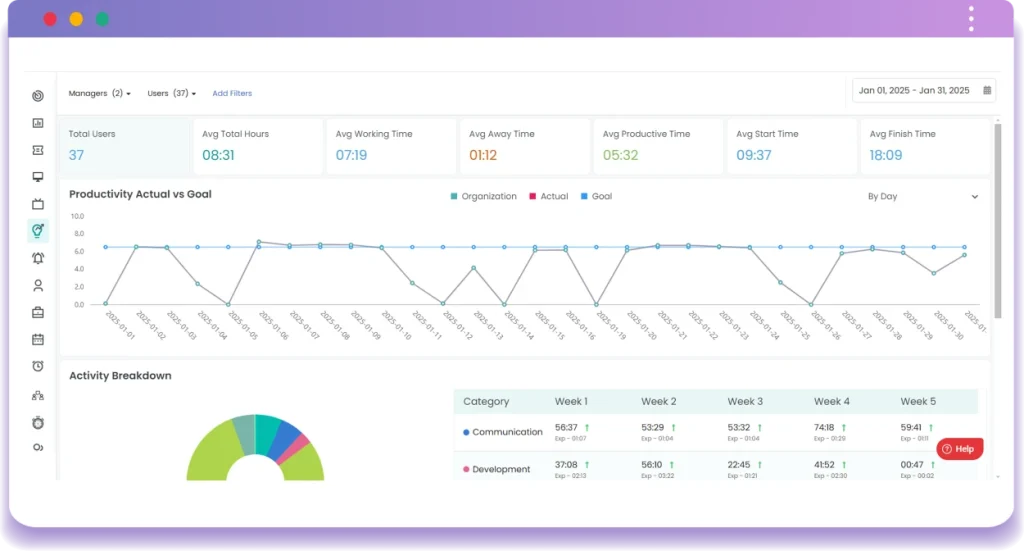The height and width of the screenshot is (551, 1024).
Task: Click the green up arrow beside 56:37
Action: coord(587,428)
